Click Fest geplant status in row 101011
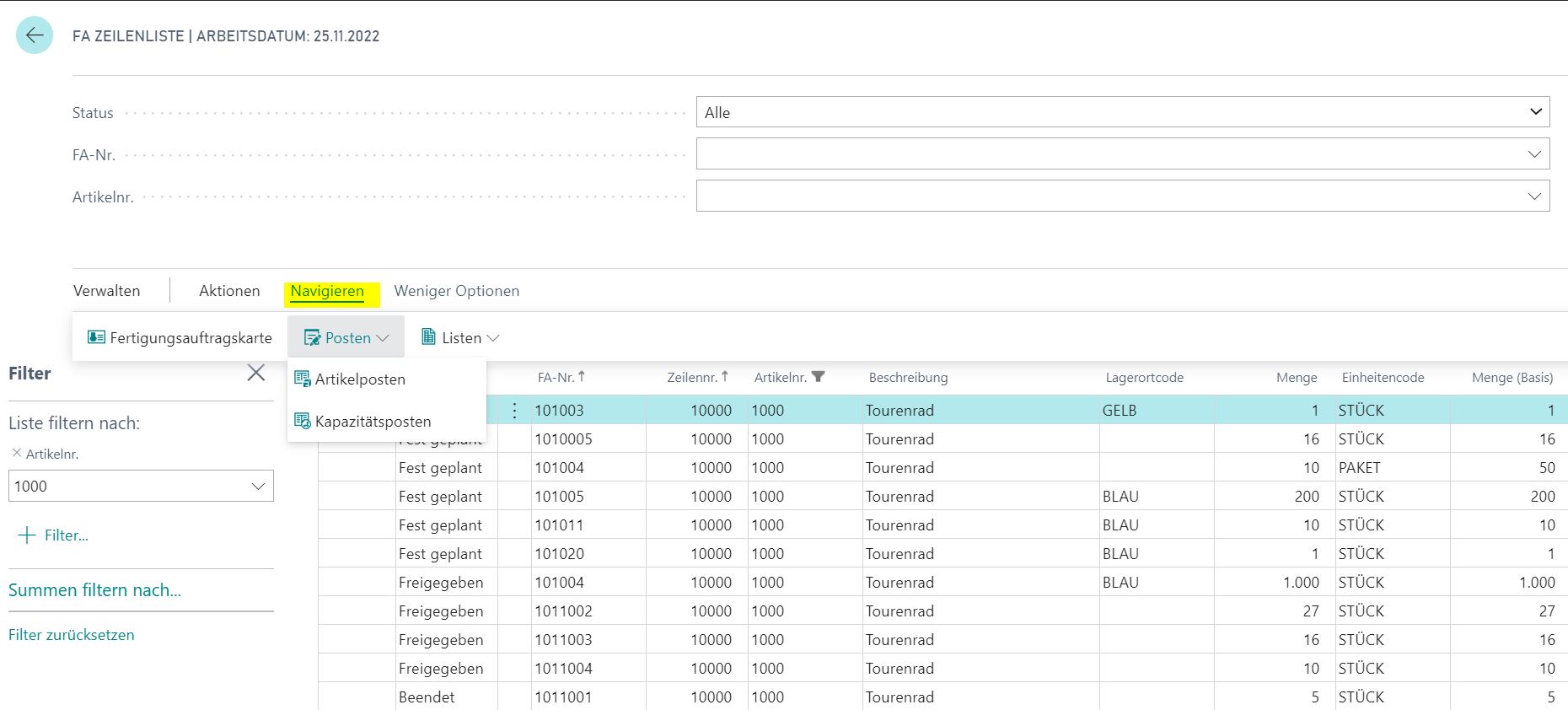Screen dimensions: 1568x710 pos(446,525)
